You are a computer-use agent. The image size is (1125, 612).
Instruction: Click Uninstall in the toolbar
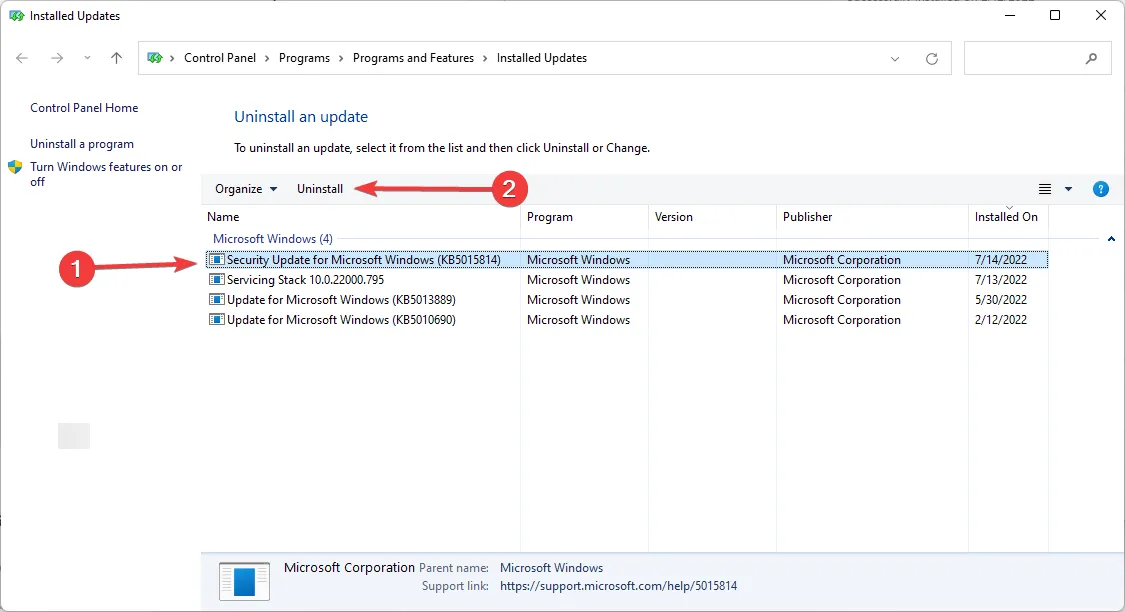point(320,189)
